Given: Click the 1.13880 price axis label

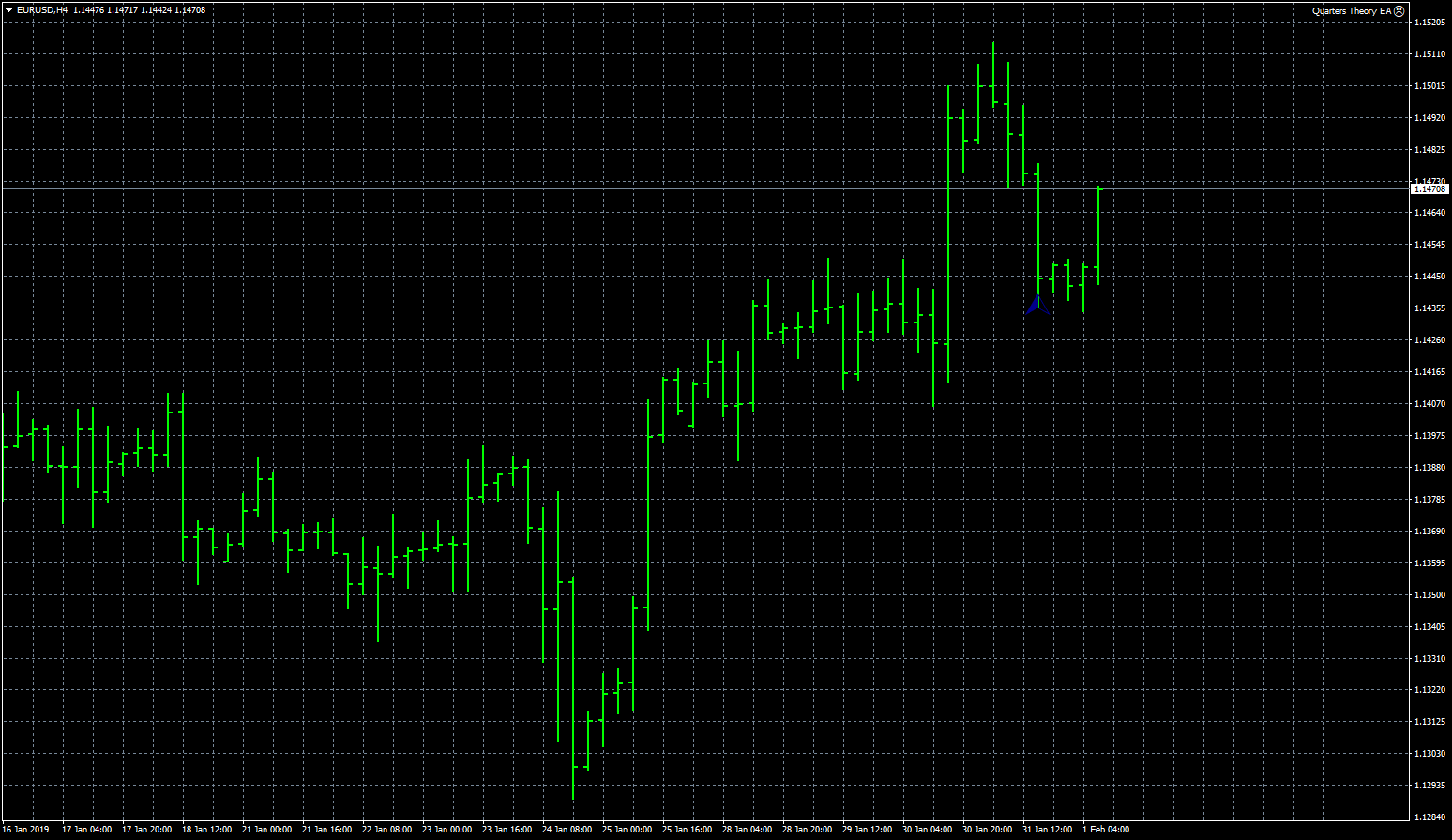Looking at the screenshot, I should [x=1429, y=468].
